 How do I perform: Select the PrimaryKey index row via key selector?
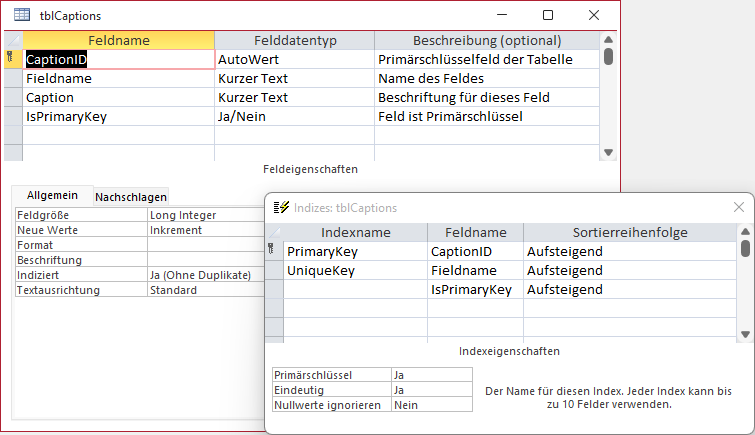274,251
